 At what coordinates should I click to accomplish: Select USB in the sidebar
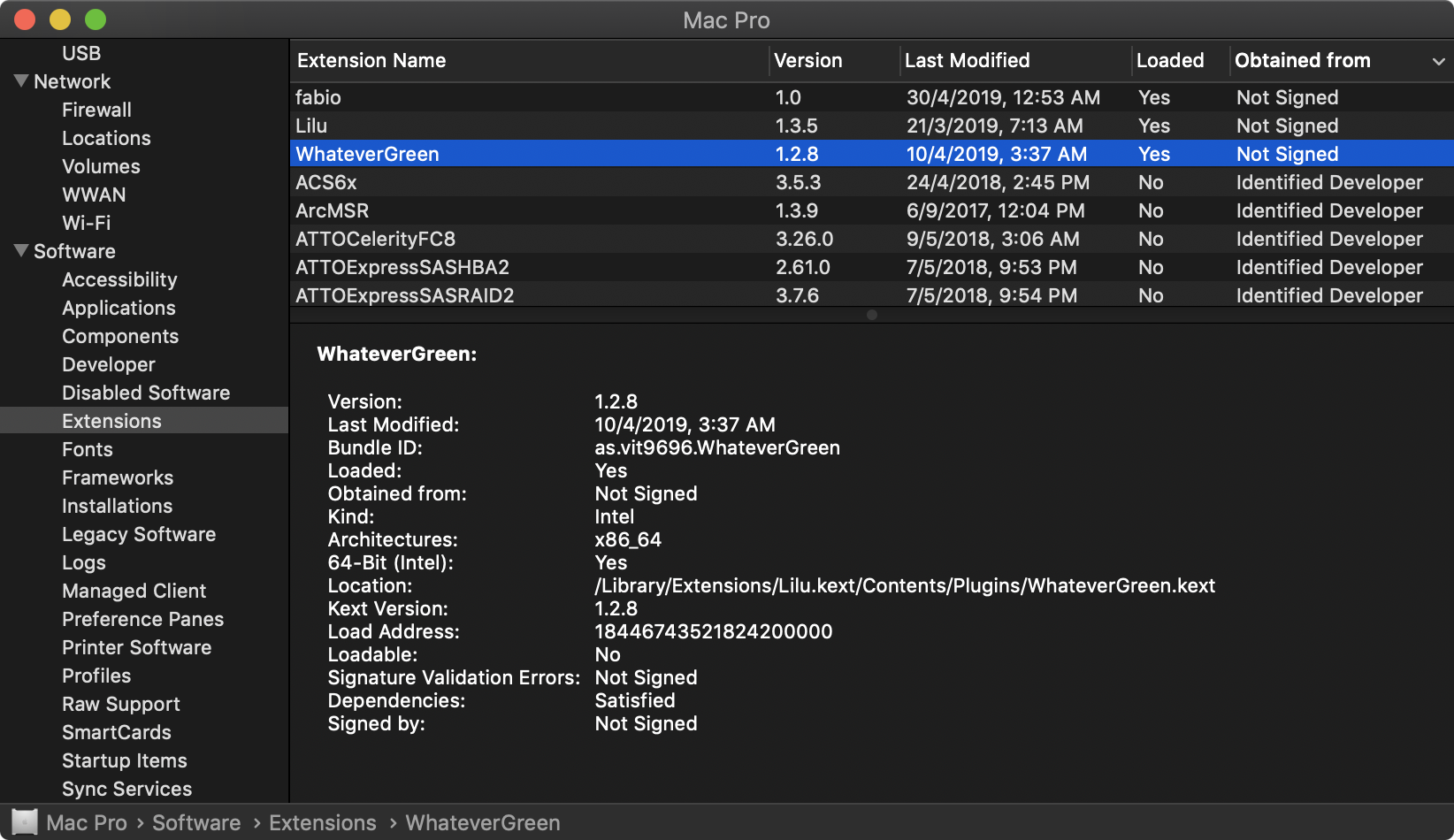pos(81,53)
